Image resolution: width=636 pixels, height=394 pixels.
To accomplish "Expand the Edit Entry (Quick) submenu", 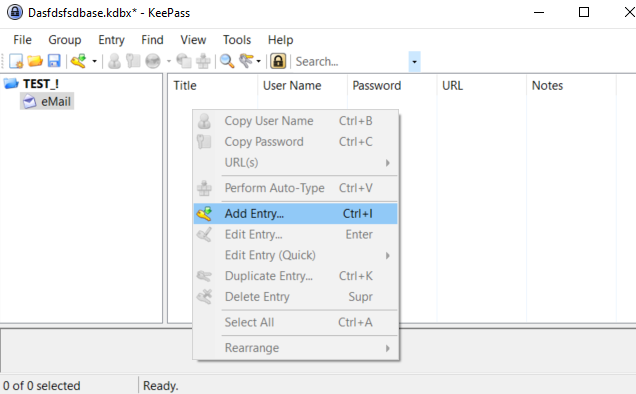I will 295,255.
